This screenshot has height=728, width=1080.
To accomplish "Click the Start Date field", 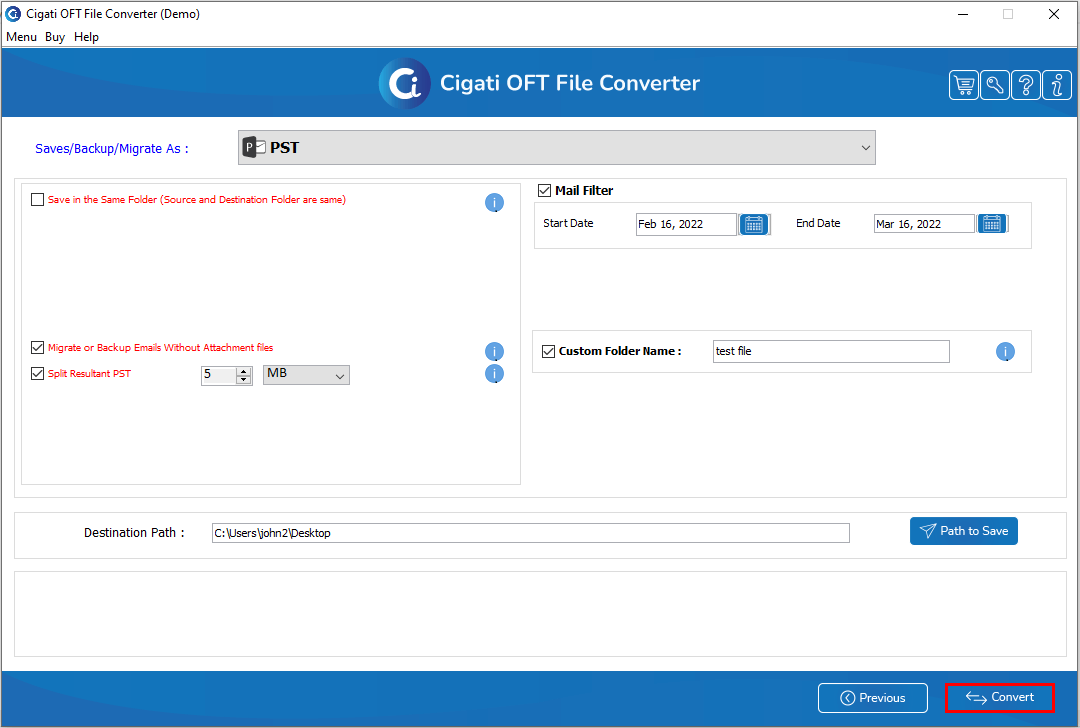I will (686, 225).
